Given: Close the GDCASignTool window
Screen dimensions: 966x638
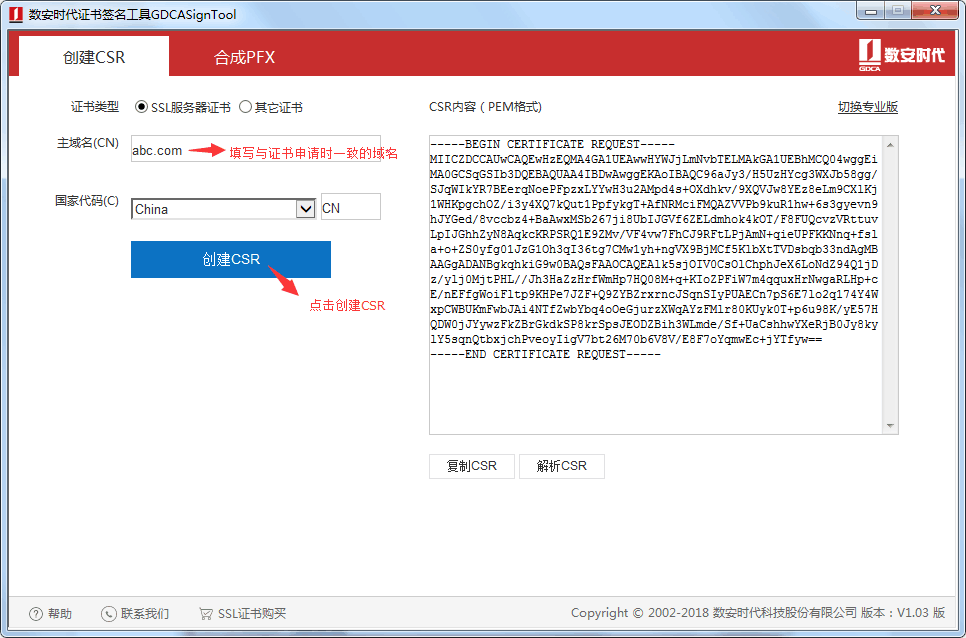Looking at the screenshot, I should [x=935, y=11].
